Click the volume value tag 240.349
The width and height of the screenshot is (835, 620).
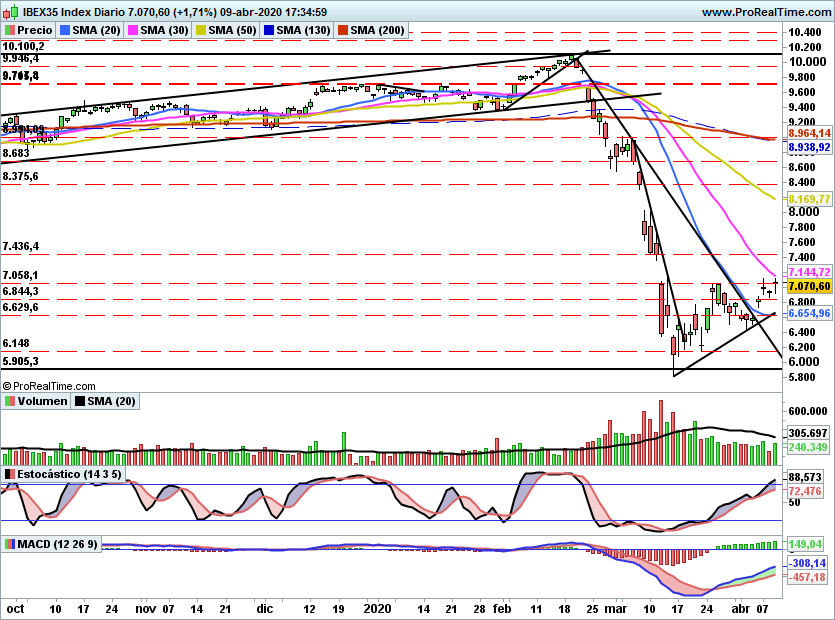click(x=808, y=447)
